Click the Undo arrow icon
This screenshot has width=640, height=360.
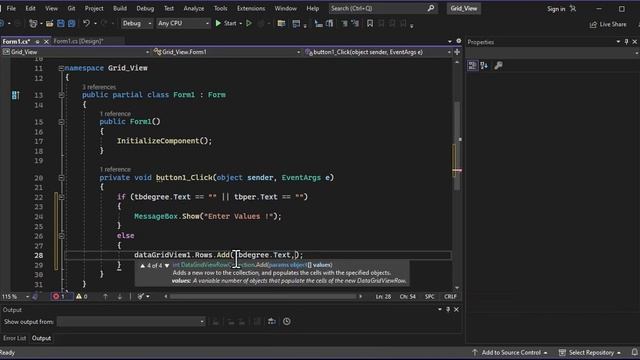[86, 24]
